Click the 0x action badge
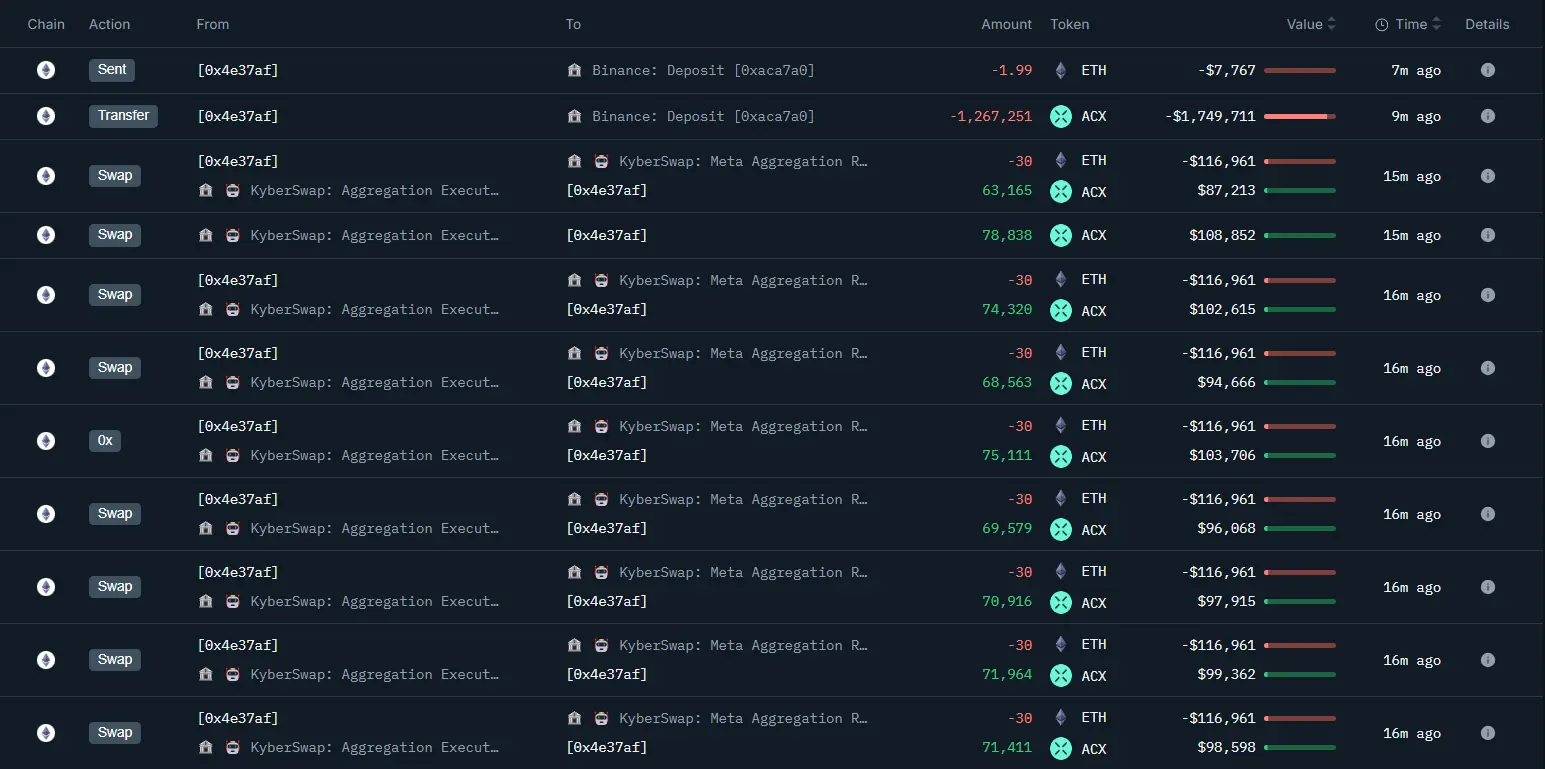This screenshot has height=769, width=1545. click(x=105, y=440)
